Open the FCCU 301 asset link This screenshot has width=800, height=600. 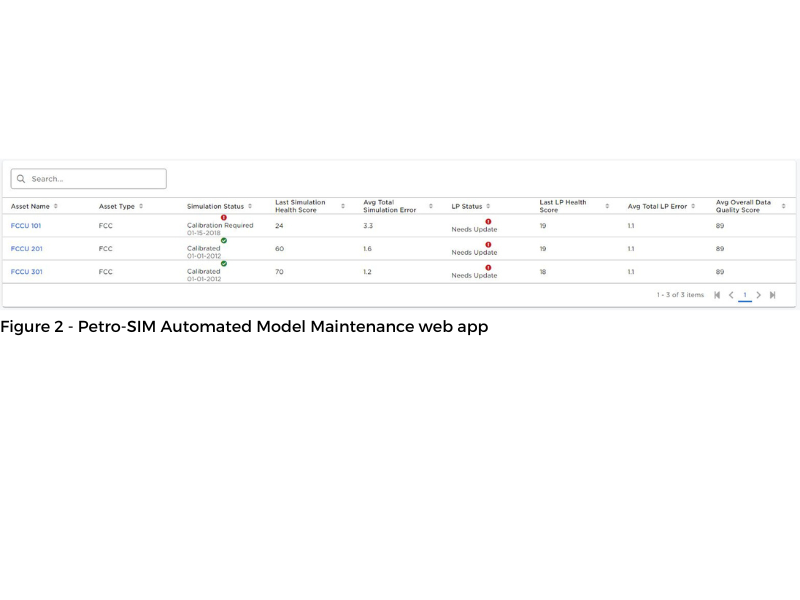click(26, 272)
